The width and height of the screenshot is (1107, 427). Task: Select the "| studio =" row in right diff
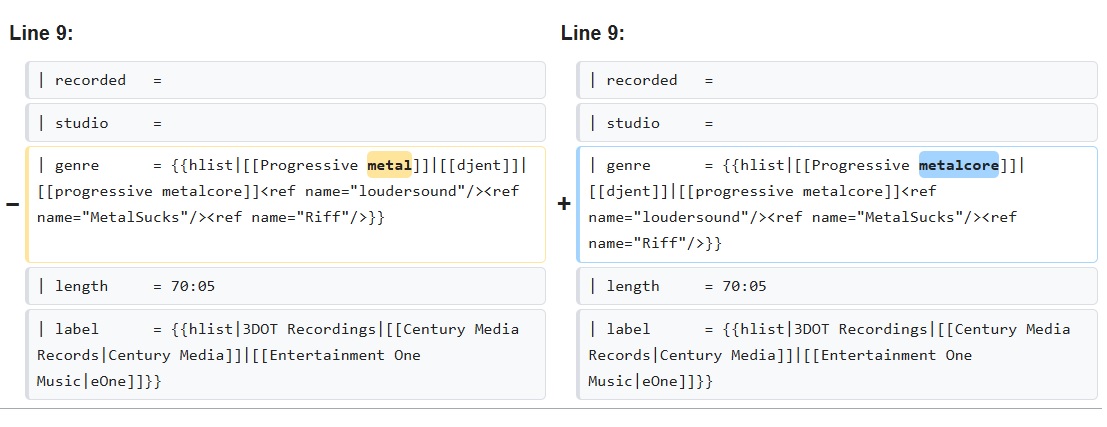pyautogui.click(x=837, y=123)
